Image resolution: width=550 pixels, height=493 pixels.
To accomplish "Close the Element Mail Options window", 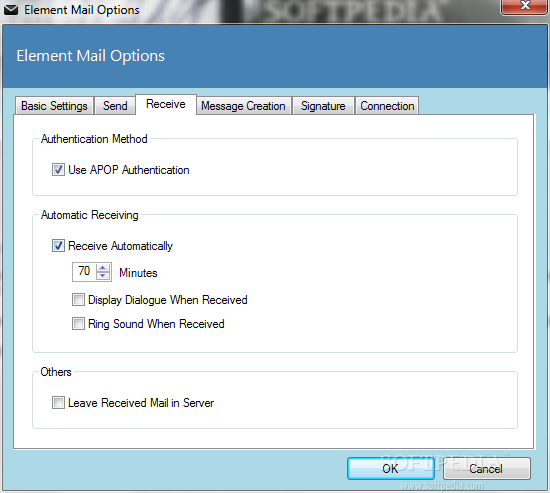I will (x=525, y=6).
